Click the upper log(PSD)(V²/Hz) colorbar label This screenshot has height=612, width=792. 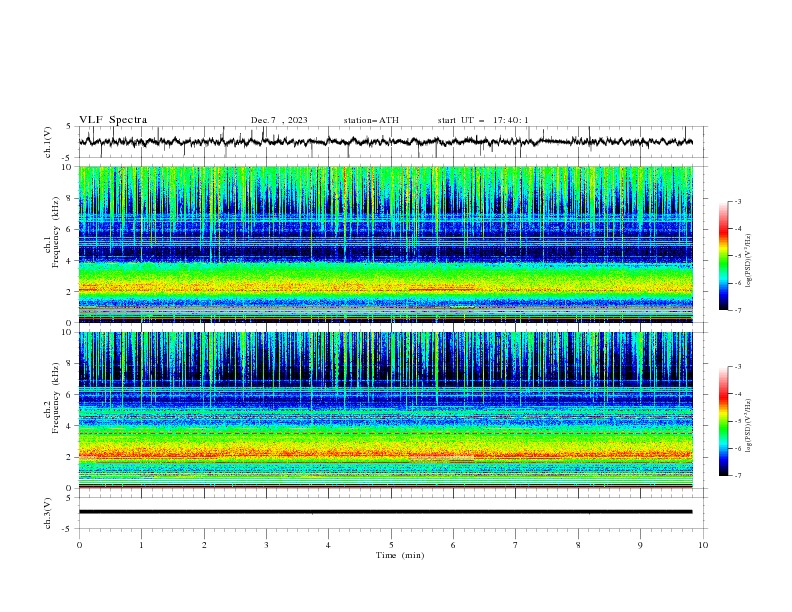[x=749, y=261]
